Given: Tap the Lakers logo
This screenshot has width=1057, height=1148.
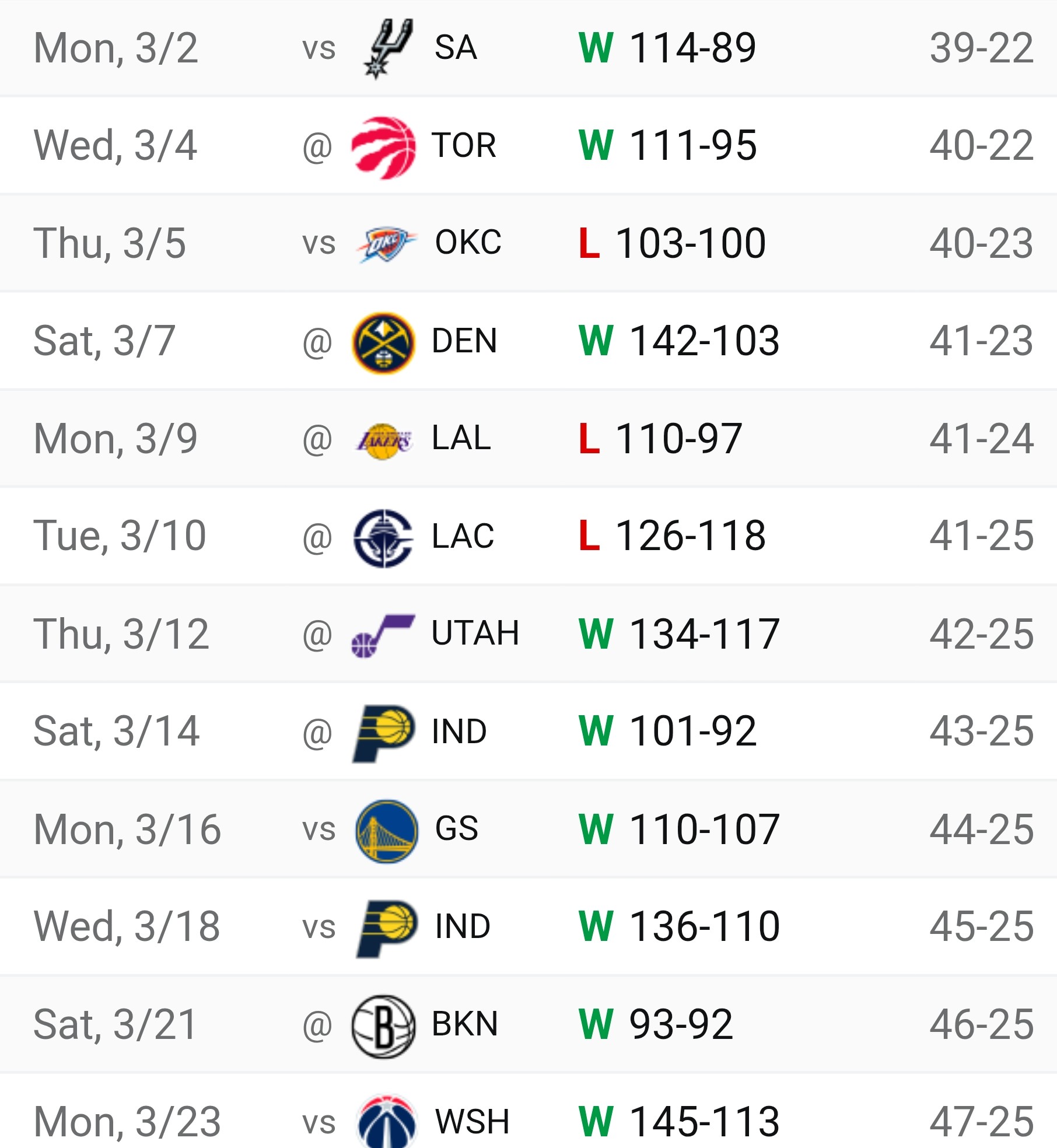Looking at the screenshot, I should click(x=384, y=441).
